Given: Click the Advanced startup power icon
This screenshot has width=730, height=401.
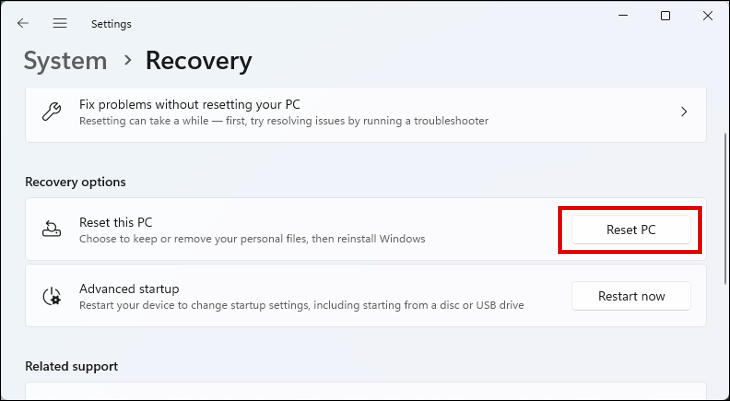Looking at the screenshot, I should pyautogui.click(x=51, y=296).
